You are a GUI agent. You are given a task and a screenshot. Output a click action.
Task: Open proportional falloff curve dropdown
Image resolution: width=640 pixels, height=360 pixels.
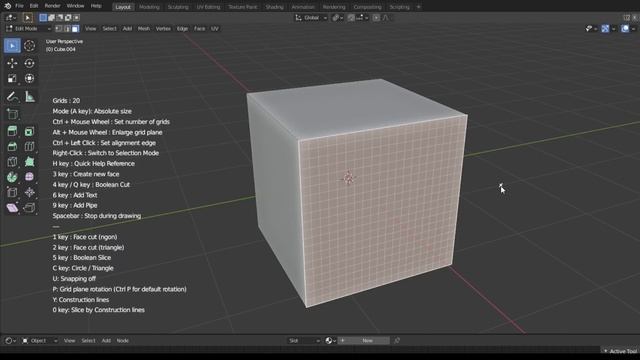(x=386, y=18)
